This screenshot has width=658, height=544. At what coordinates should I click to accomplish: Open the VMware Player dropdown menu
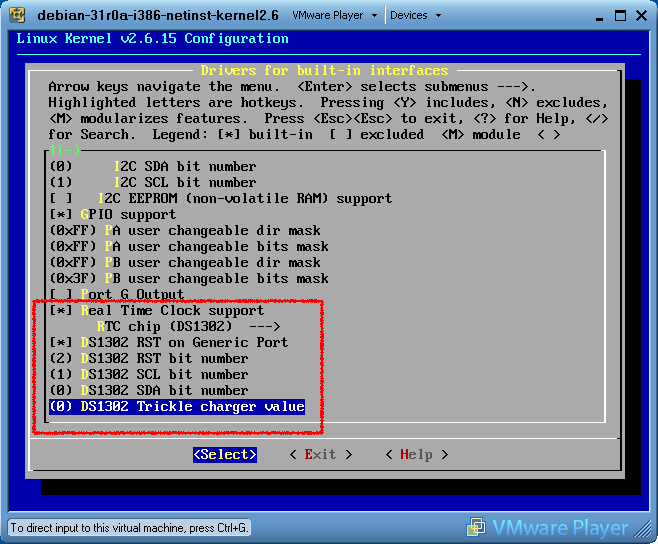[x=335, y=16]
